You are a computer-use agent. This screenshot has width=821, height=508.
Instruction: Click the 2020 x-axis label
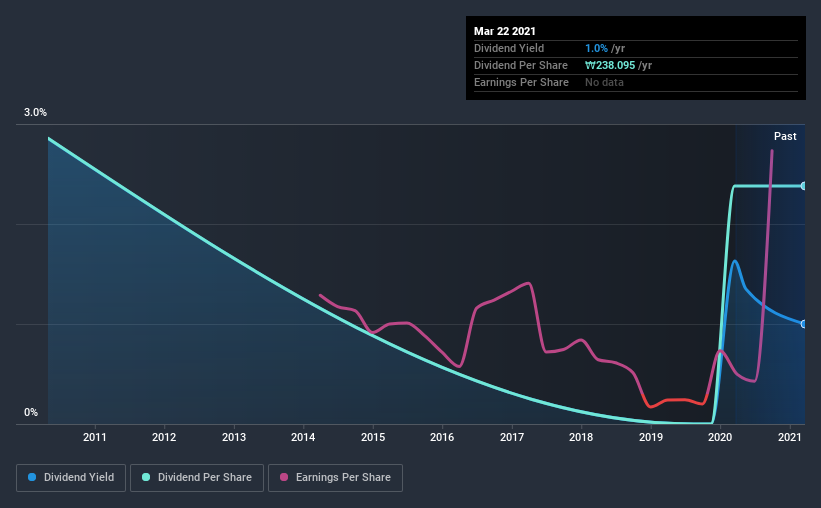(720, 437)
